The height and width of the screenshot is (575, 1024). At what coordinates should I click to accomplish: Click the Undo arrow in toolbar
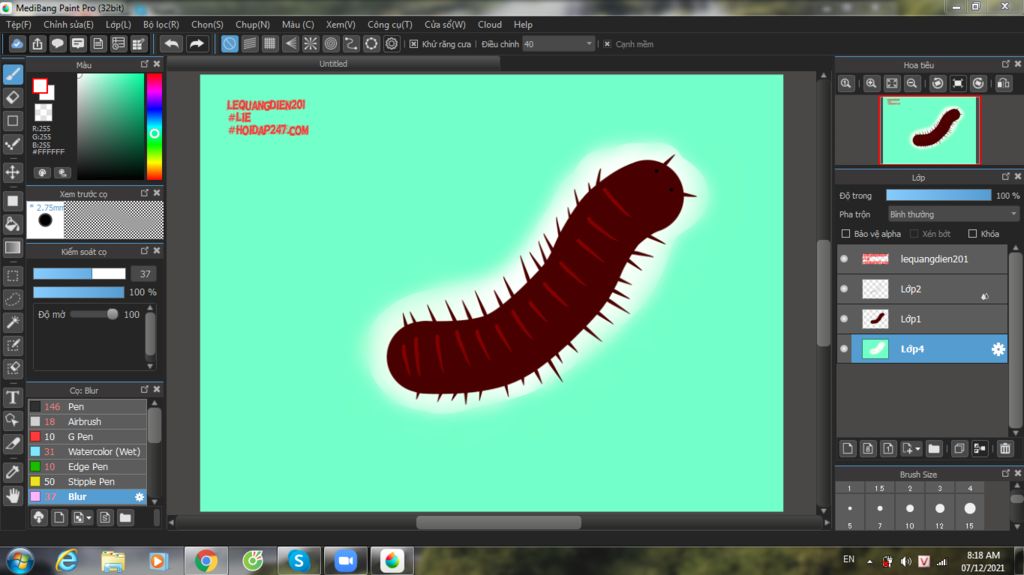pos(172,44)
